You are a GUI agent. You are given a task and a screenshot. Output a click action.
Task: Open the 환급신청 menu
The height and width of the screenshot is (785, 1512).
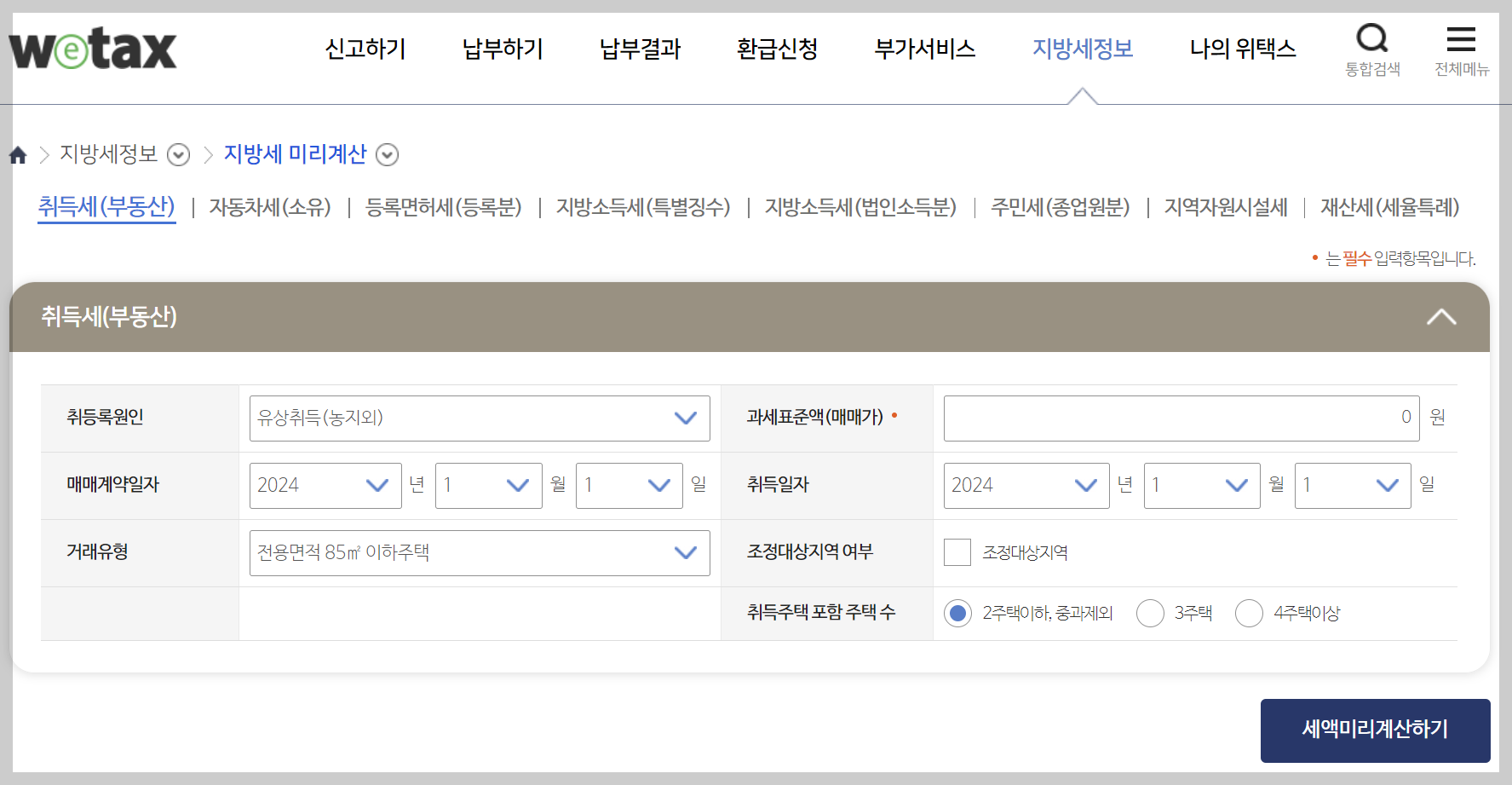pos(778,49)
